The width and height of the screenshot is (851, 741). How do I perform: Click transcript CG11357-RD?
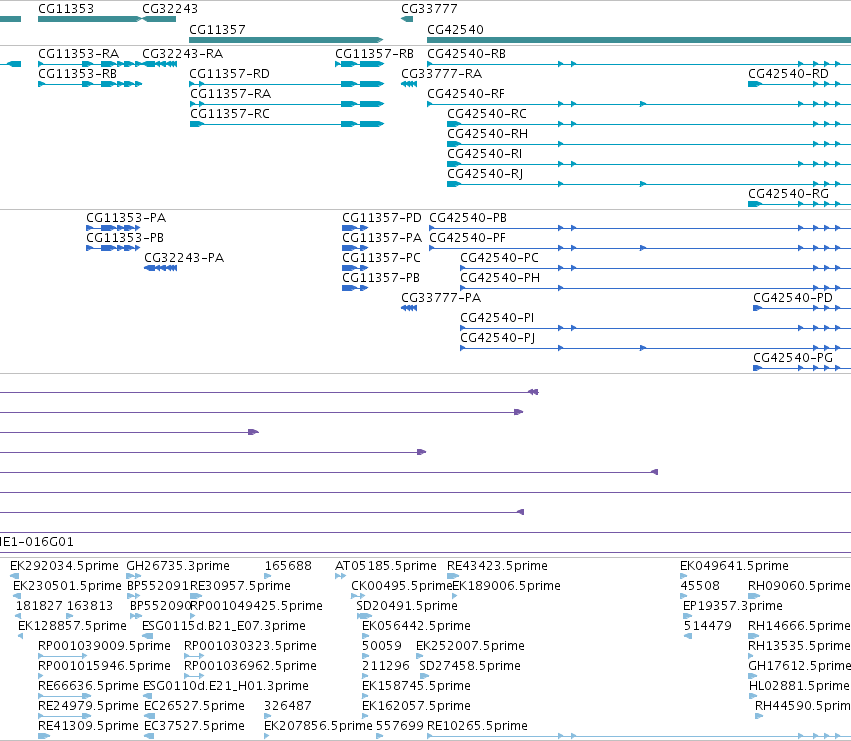coord(229,74)
